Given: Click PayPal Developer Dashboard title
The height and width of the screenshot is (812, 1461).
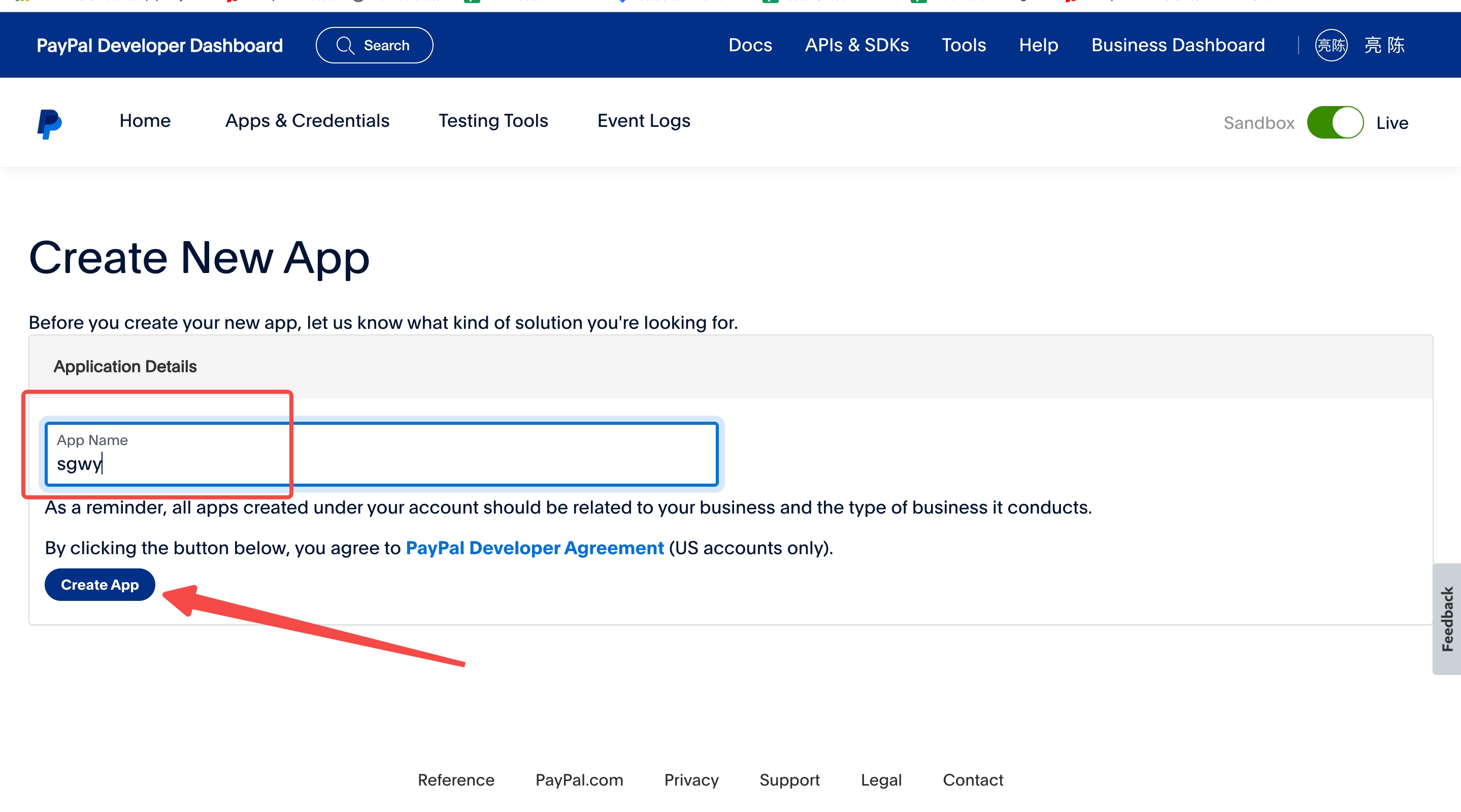Looking at the screenshot, I should tap(159, 45).
